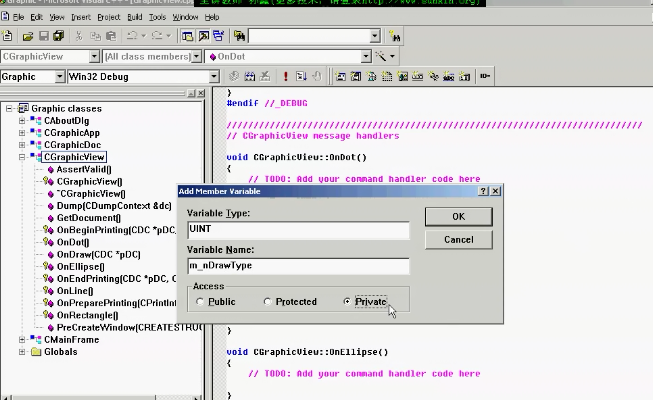Click the Open file folder icon
Image resolution: width=653 pixels, height=400 pixels.
coord(28,36)
